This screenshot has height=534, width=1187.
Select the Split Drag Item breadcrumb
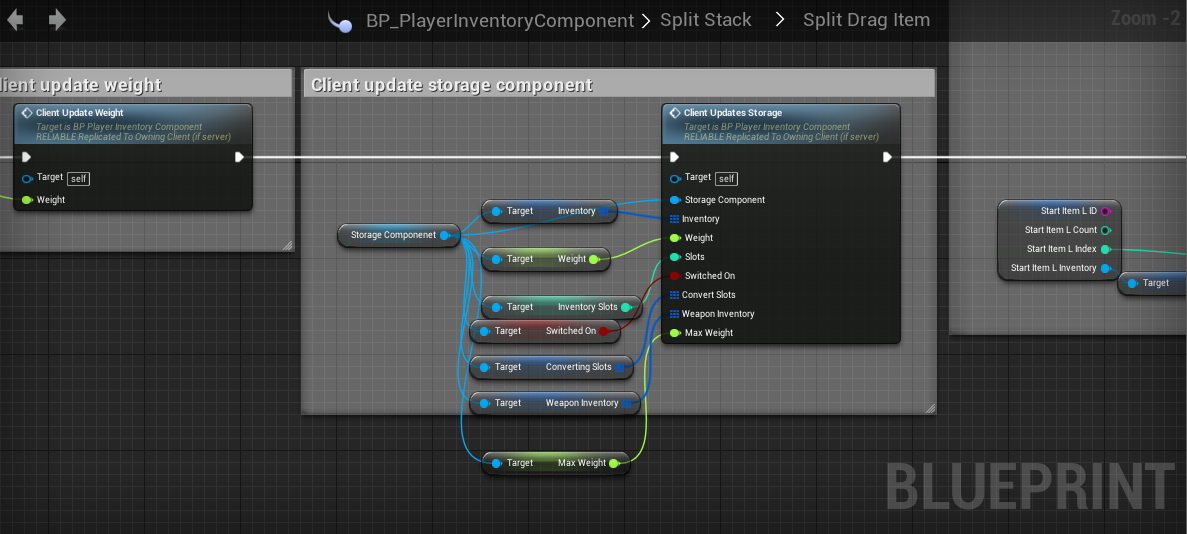[x=866, y=20]
